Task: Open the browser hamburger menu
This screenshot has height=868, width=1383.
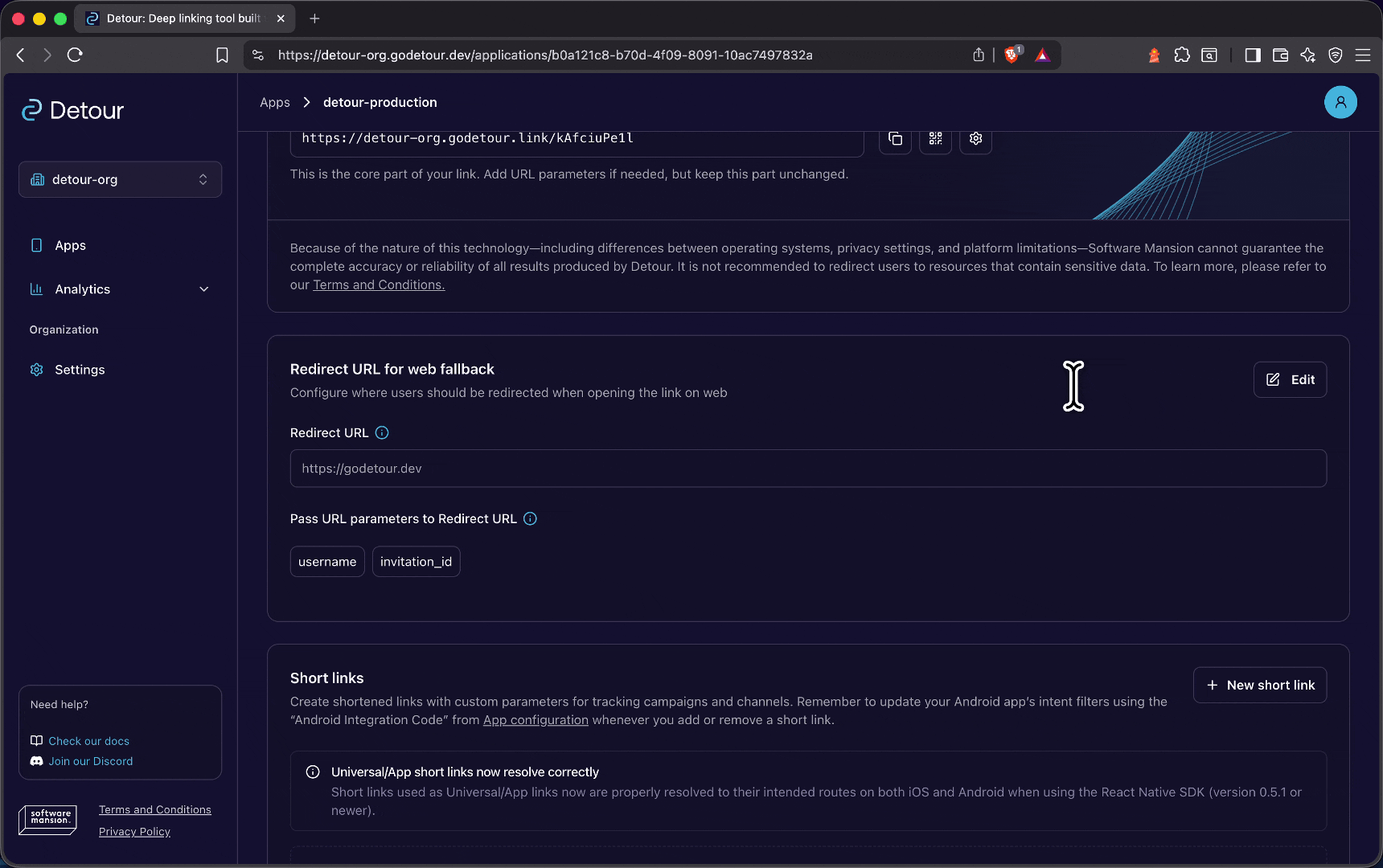Action: point(1362,55)
